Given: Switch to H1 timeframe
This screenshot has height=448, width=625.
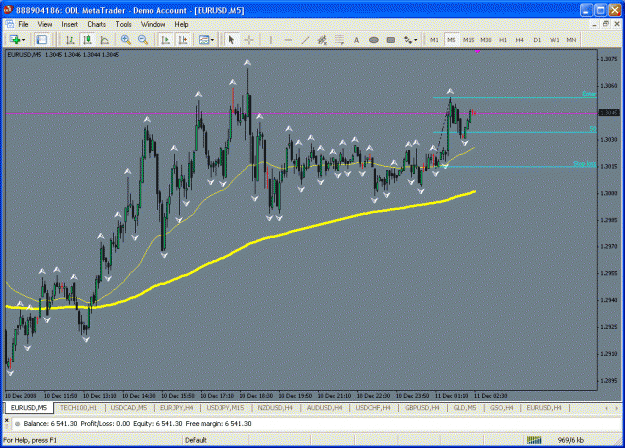Looking at the screenshot, I should click(503, 40).
